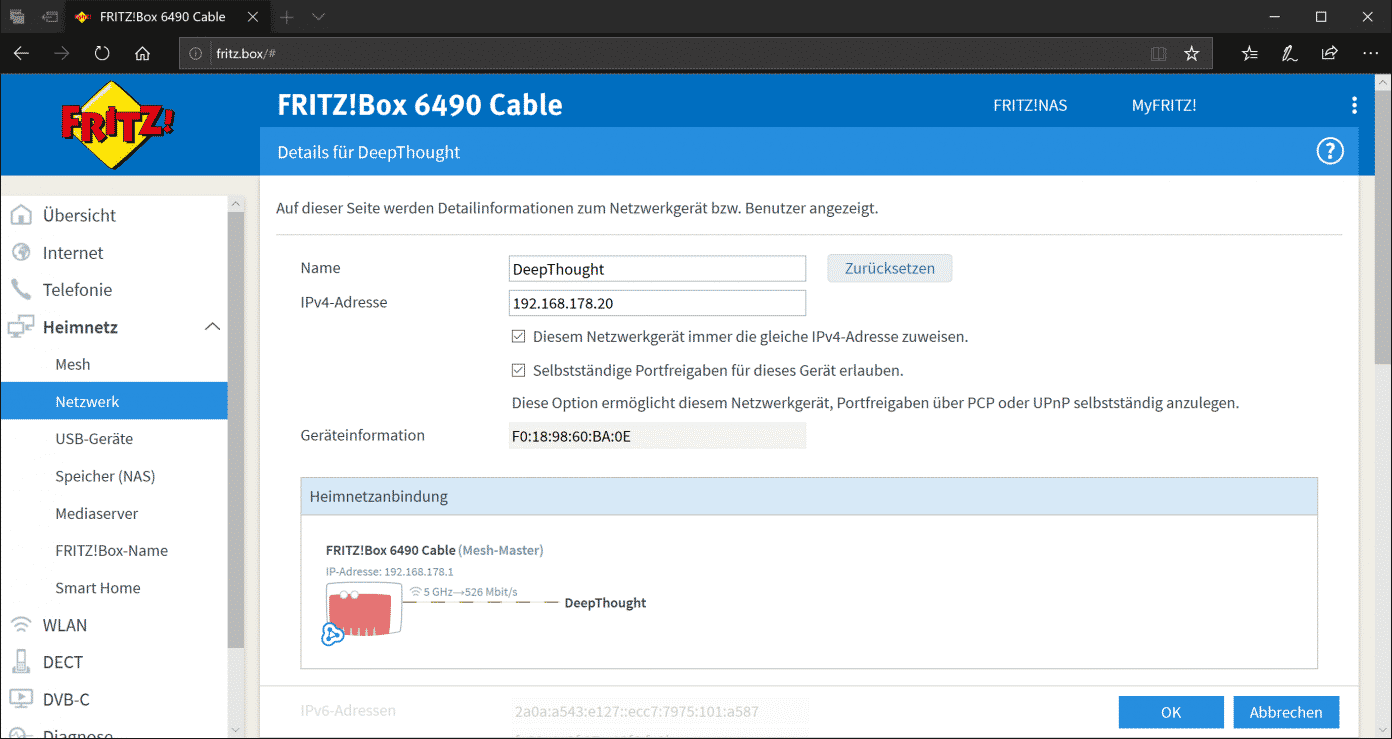This screenshot has height=739, width=1392.
Task: Collapse the Heimnetz menu section
Action: click(x=212, y=327)
